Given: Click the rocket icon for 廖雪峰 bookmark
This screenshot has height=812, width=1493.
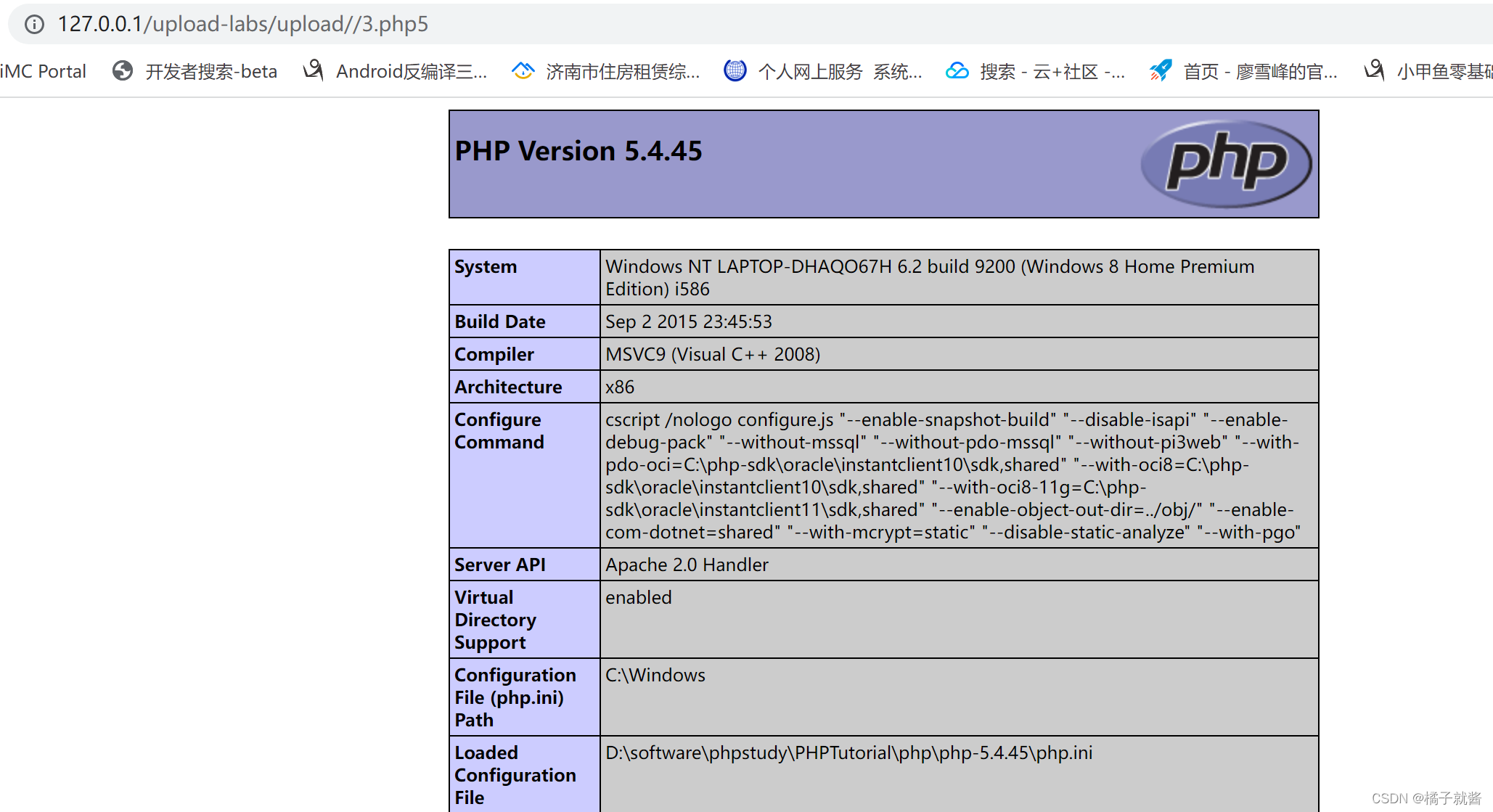Looking at the screenshot, I should (1161, 70).
